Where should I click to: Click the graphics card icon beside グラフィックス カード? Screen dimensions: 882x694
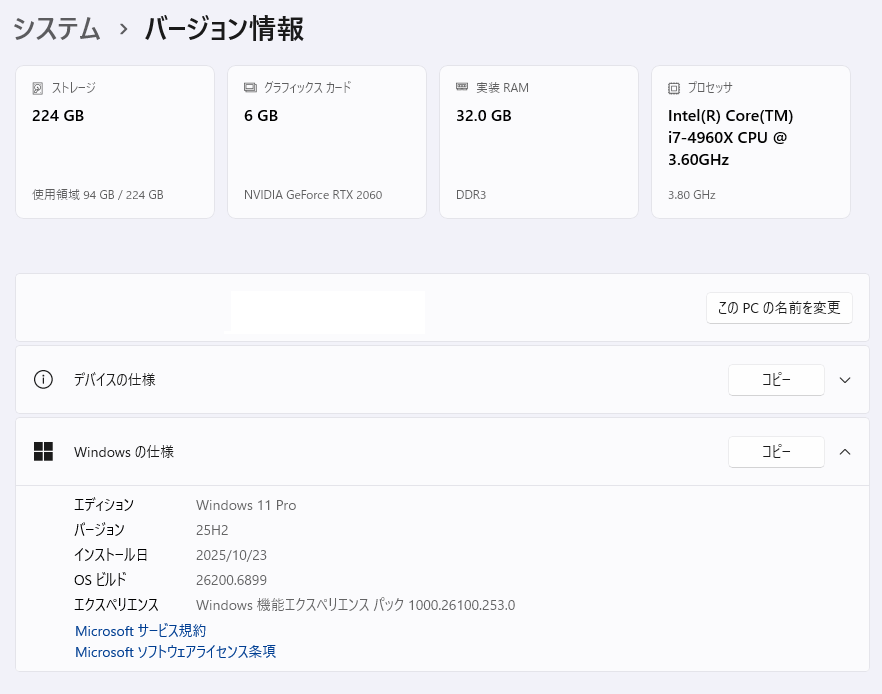(x=250, y=88)
